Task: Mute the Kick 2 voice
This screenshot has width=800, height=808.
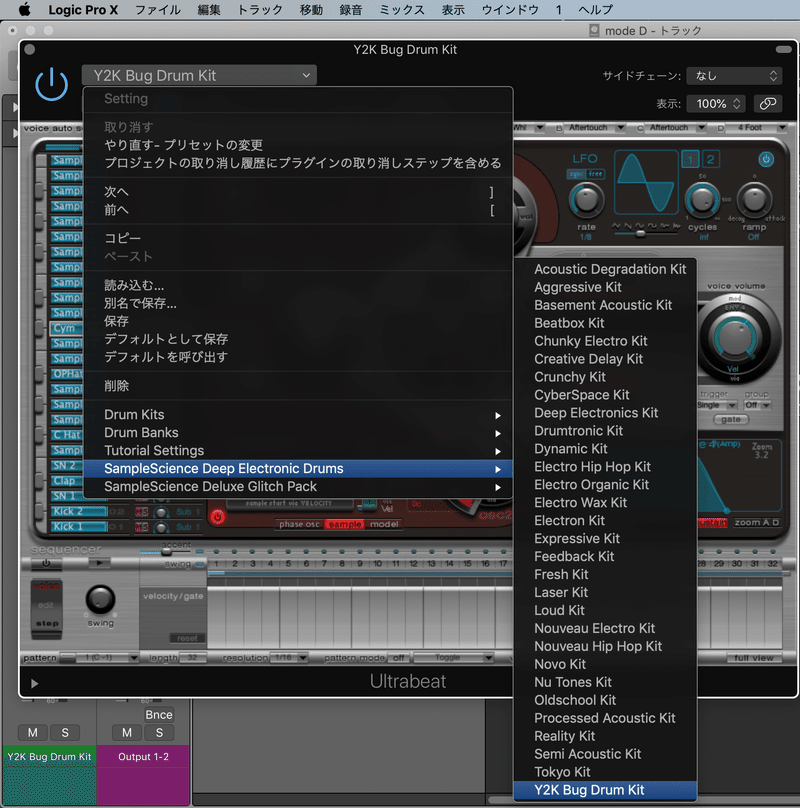Action: (x=138, y=512)
